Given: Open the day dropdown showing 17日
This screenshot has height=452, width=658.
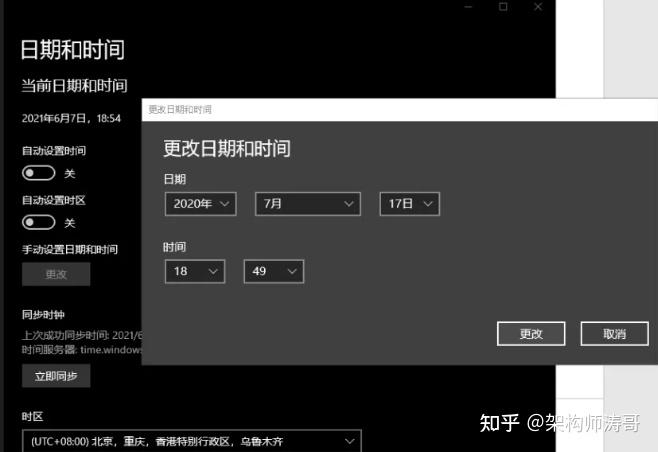Looking at the screenshot, I should pyautogui.click(x=410, y=204).
